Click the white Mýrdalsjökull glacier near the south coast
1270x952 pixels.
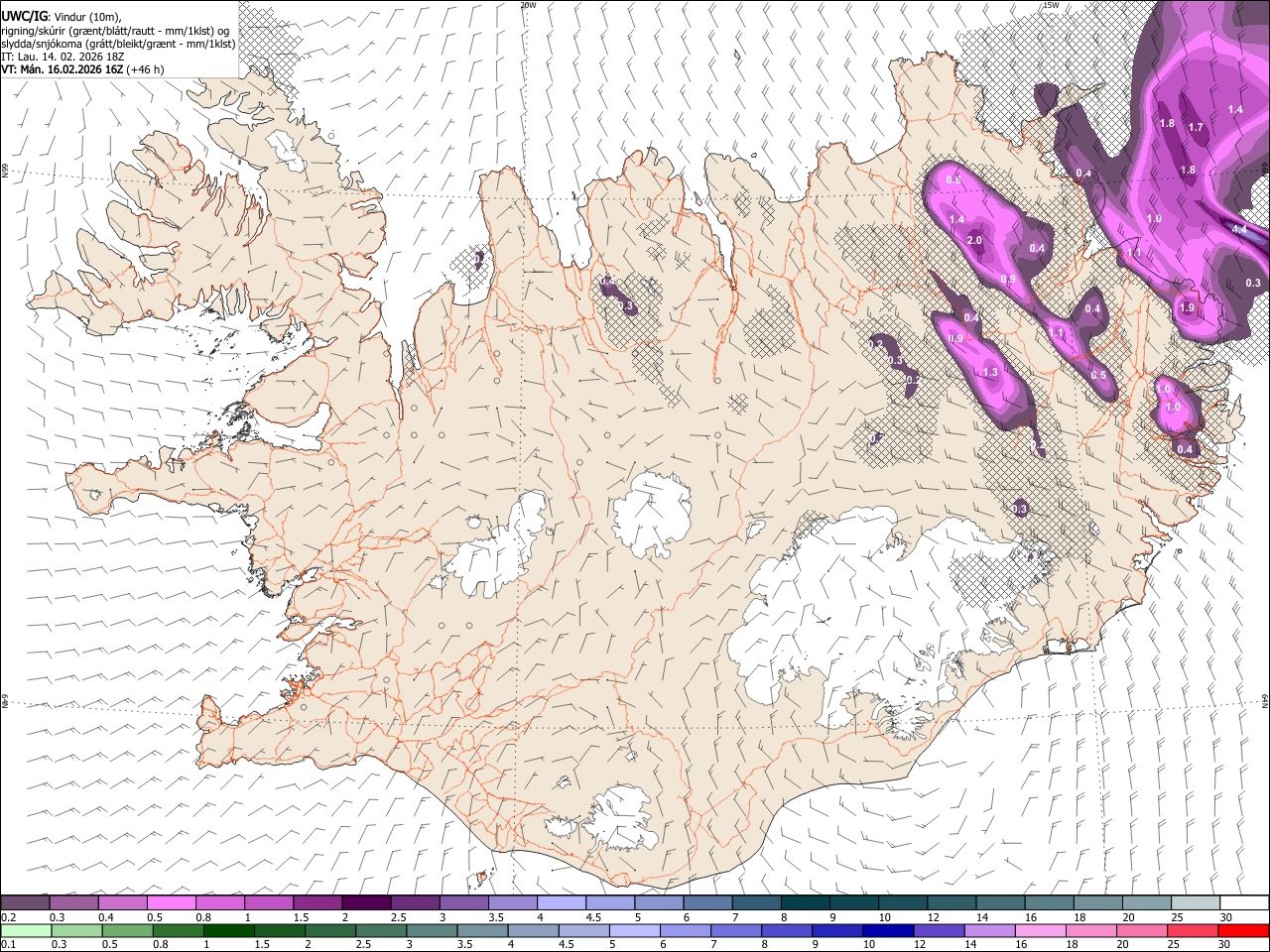point(622,820)
